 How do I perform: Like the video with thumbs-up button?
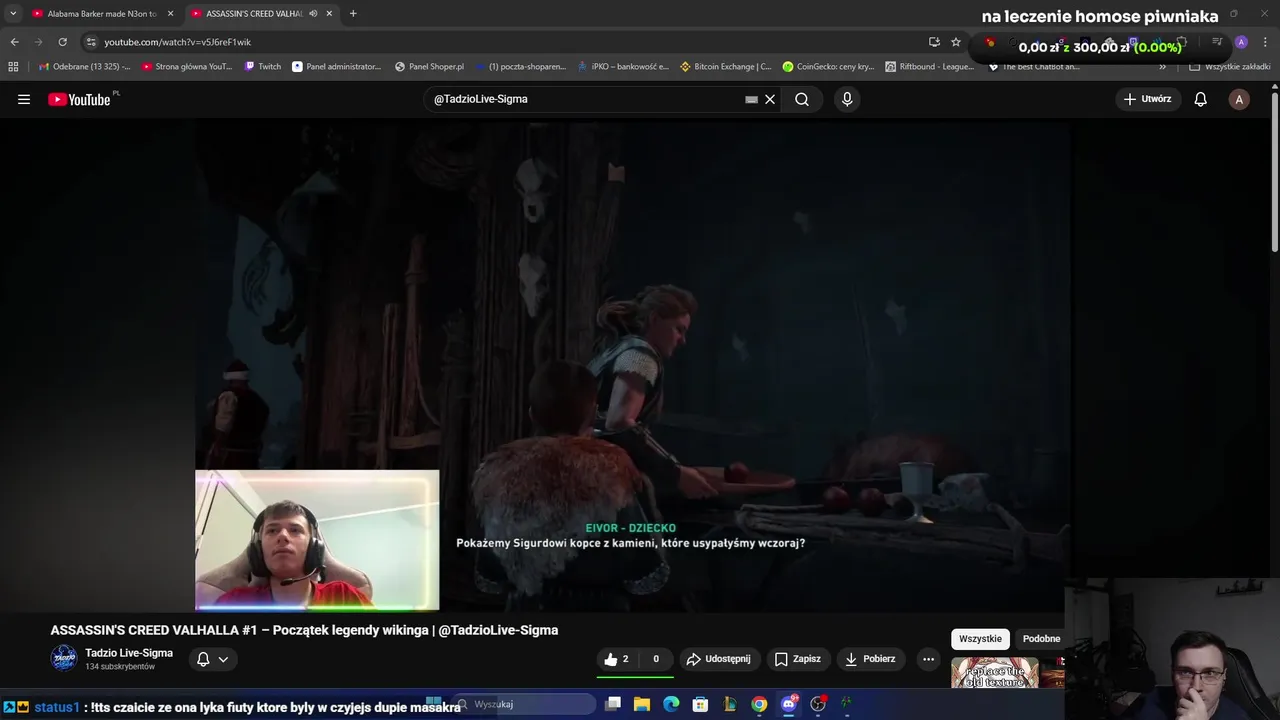coord(617,659)
